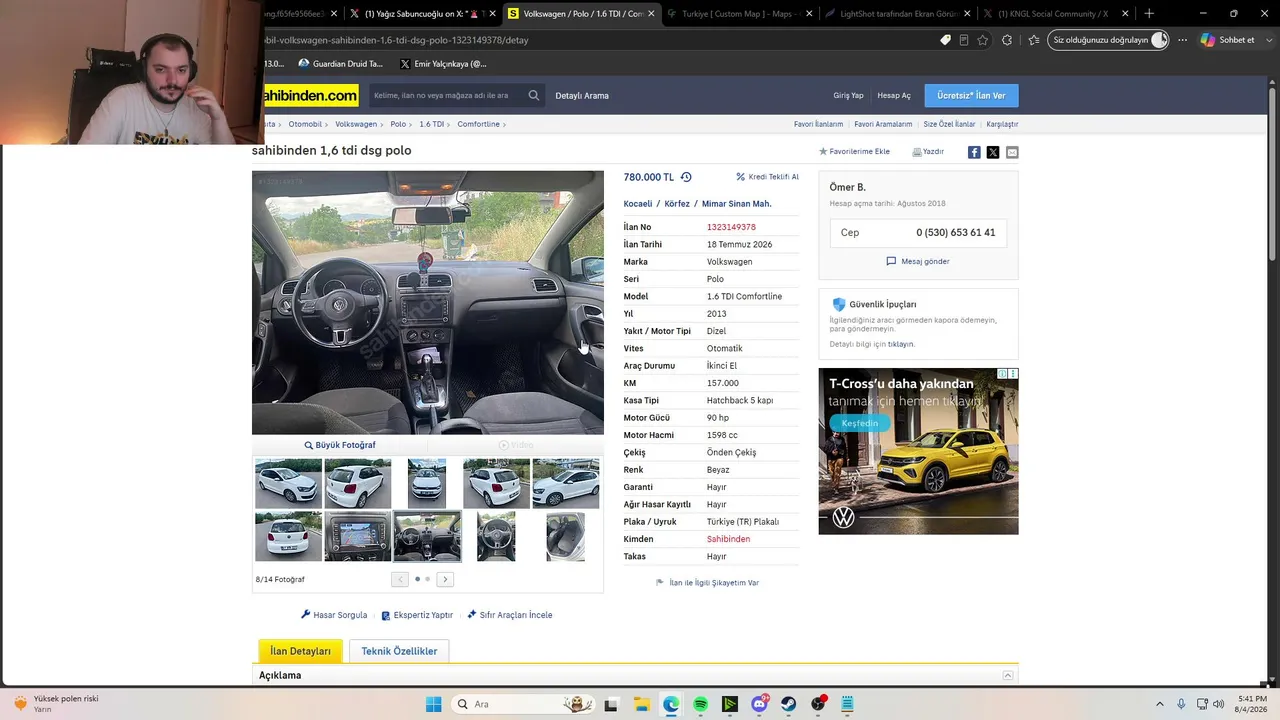Open the browser extensions puzzle icon
The width and height of the screenshot is (1280, 720).
(1007, 40)
